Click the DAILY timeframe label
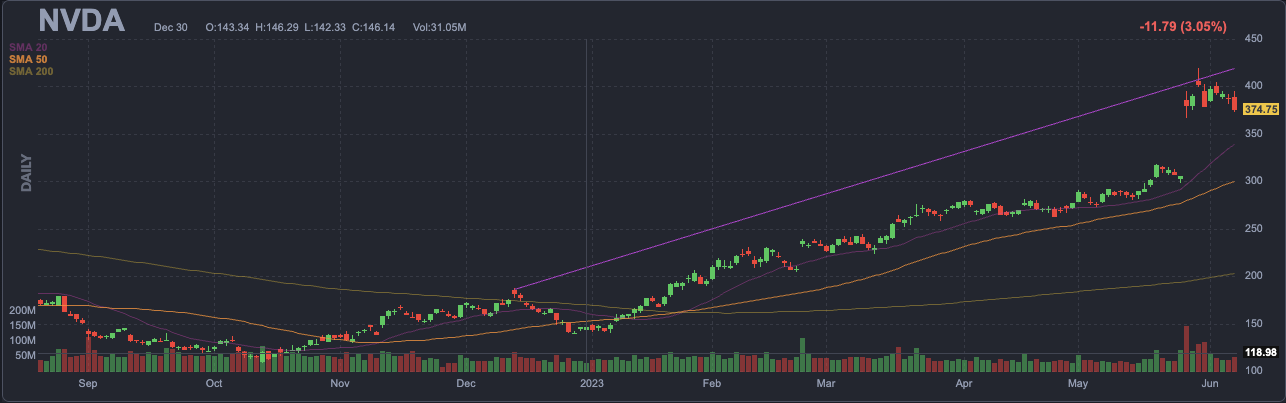 pyautogui.click(x=27, y=173)
